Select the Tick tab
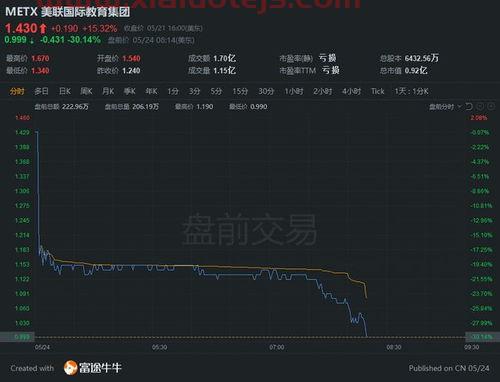Viewport: 500px width, 382px height. pos(378,91)
